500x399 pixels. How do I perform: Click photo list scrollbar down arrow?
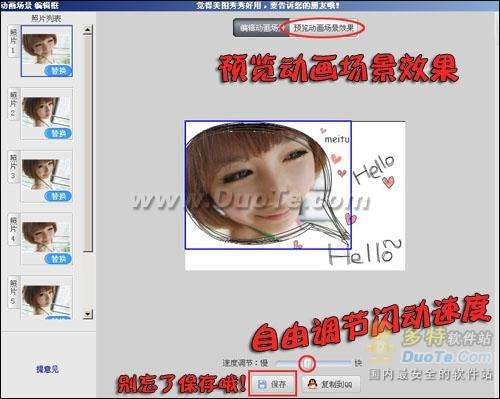tap(88, 314)
